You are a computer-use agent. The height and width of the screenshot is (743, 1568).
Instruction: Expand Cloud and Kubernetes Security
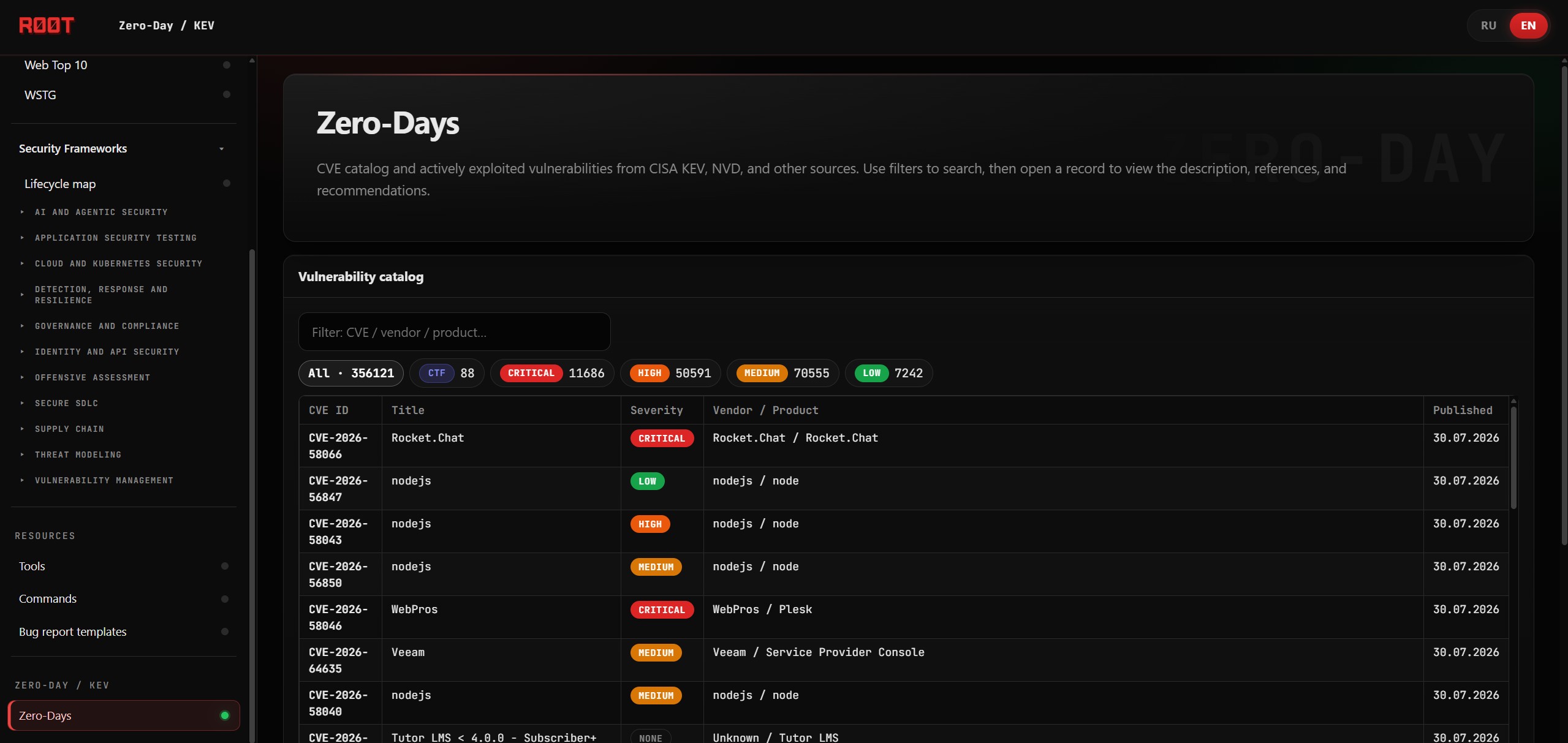118,263
